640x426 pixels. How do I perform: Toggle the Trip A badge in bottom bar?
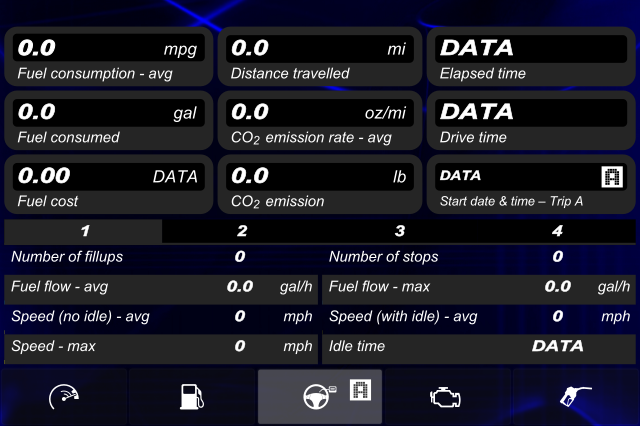tap(360, 389)
